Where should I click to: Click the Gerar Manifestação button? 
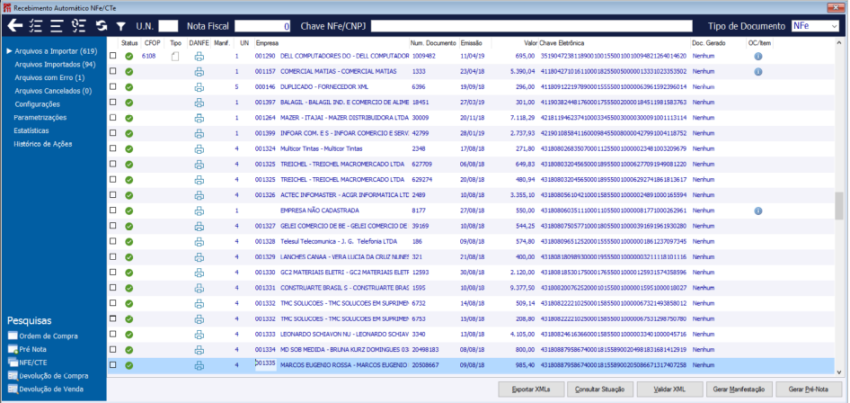[x=739, y=389]
